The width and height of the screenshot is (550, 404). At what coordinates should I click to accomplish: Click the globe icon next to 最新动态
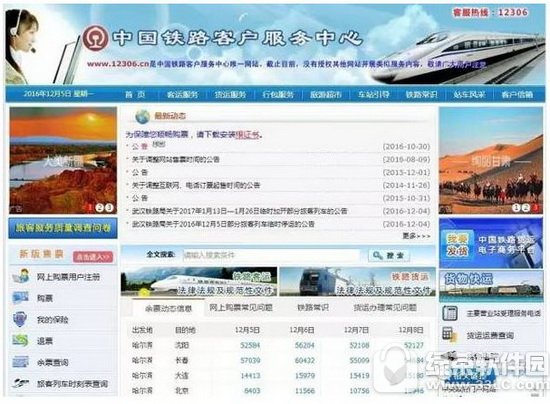pyautogui.click(x=143, y=116)
